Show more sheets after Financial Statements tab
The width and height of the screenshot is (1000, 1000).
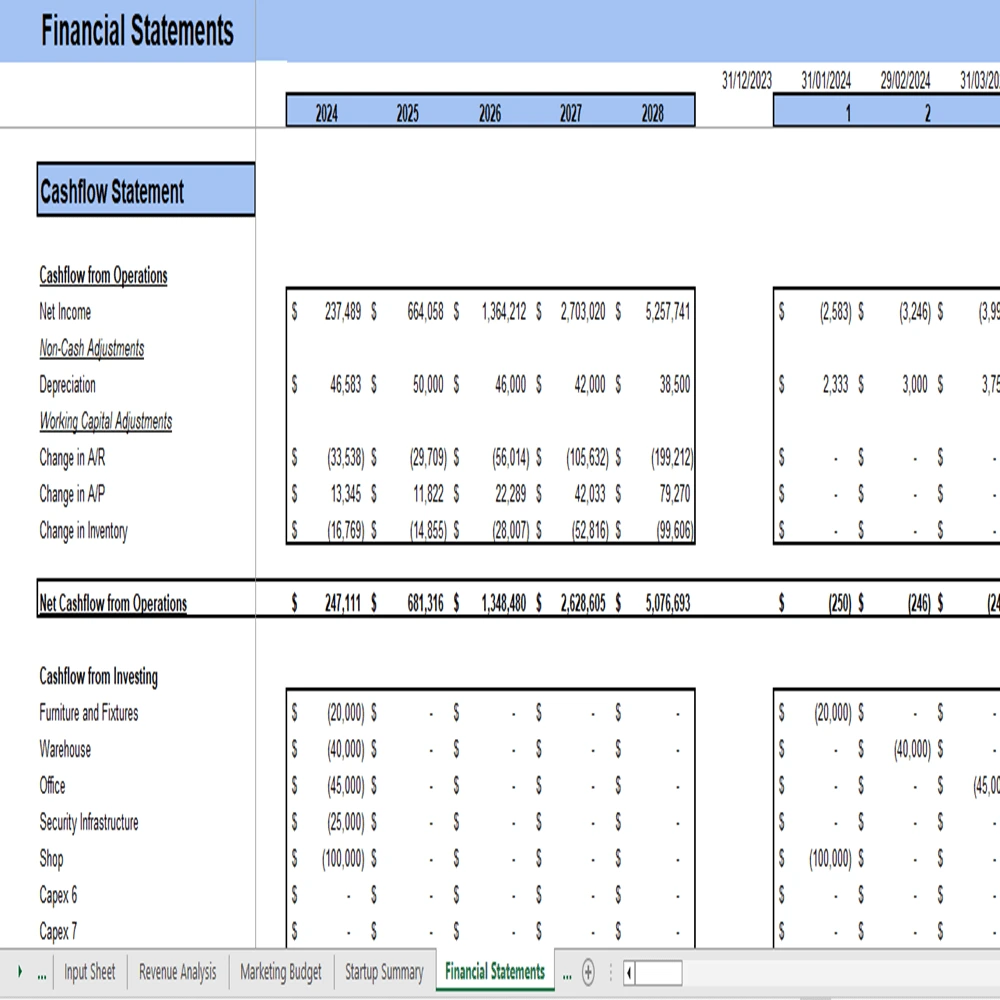(567, 972)
